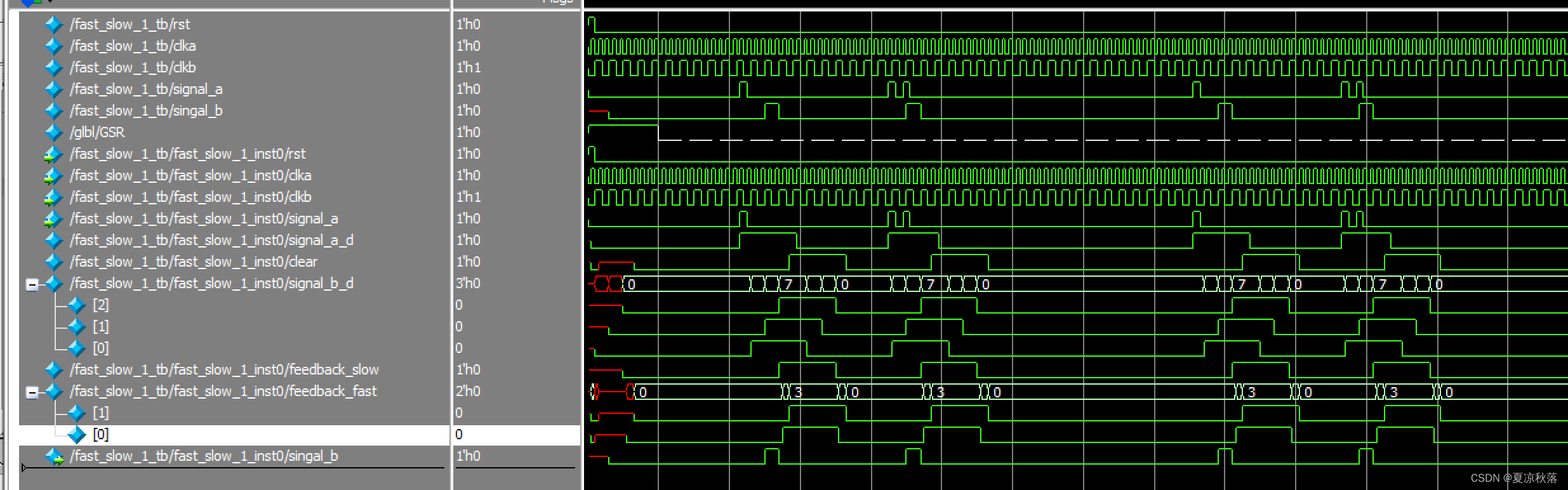This screenshot has height=490, width=1568.
Task: Click the bit [1] icon under signal_b_d
Action: click(77, 327)
